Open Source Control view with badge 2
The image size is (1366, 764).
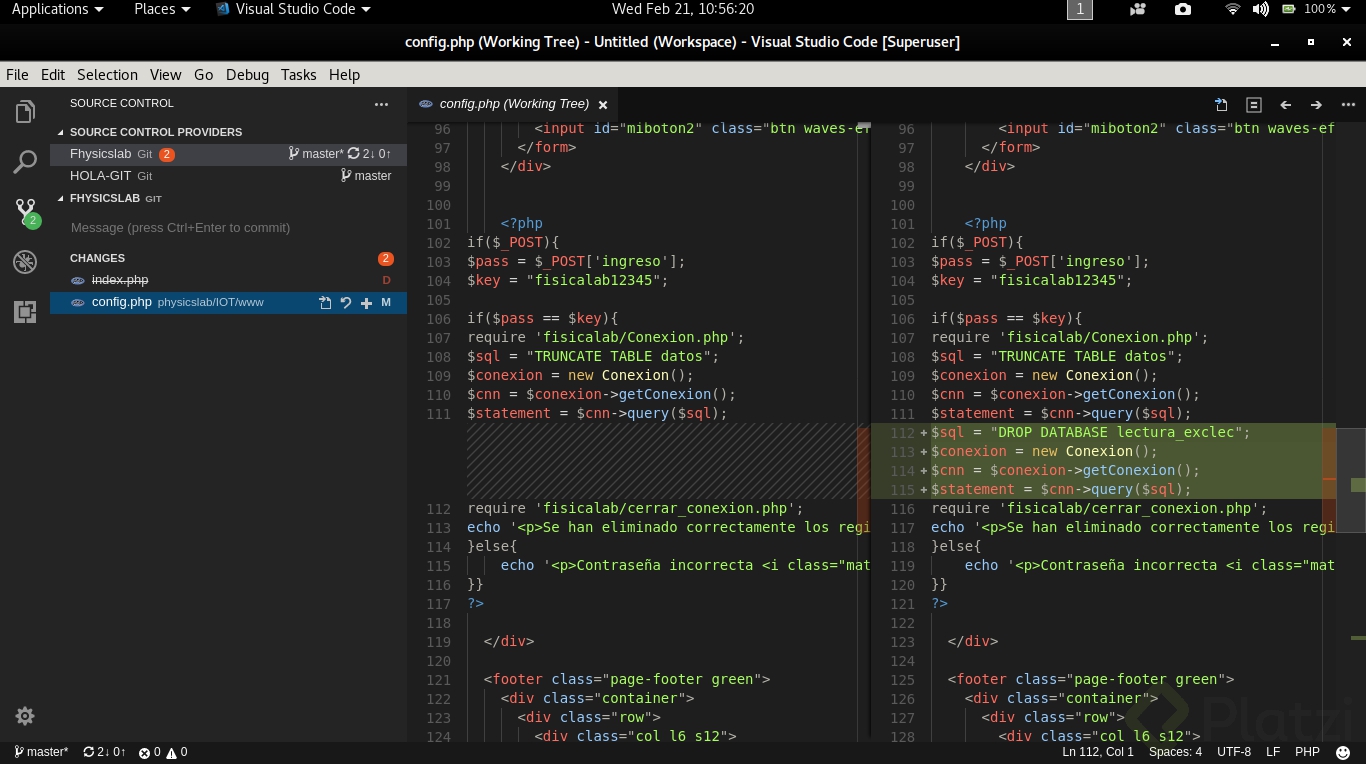[x=25, y=211]
